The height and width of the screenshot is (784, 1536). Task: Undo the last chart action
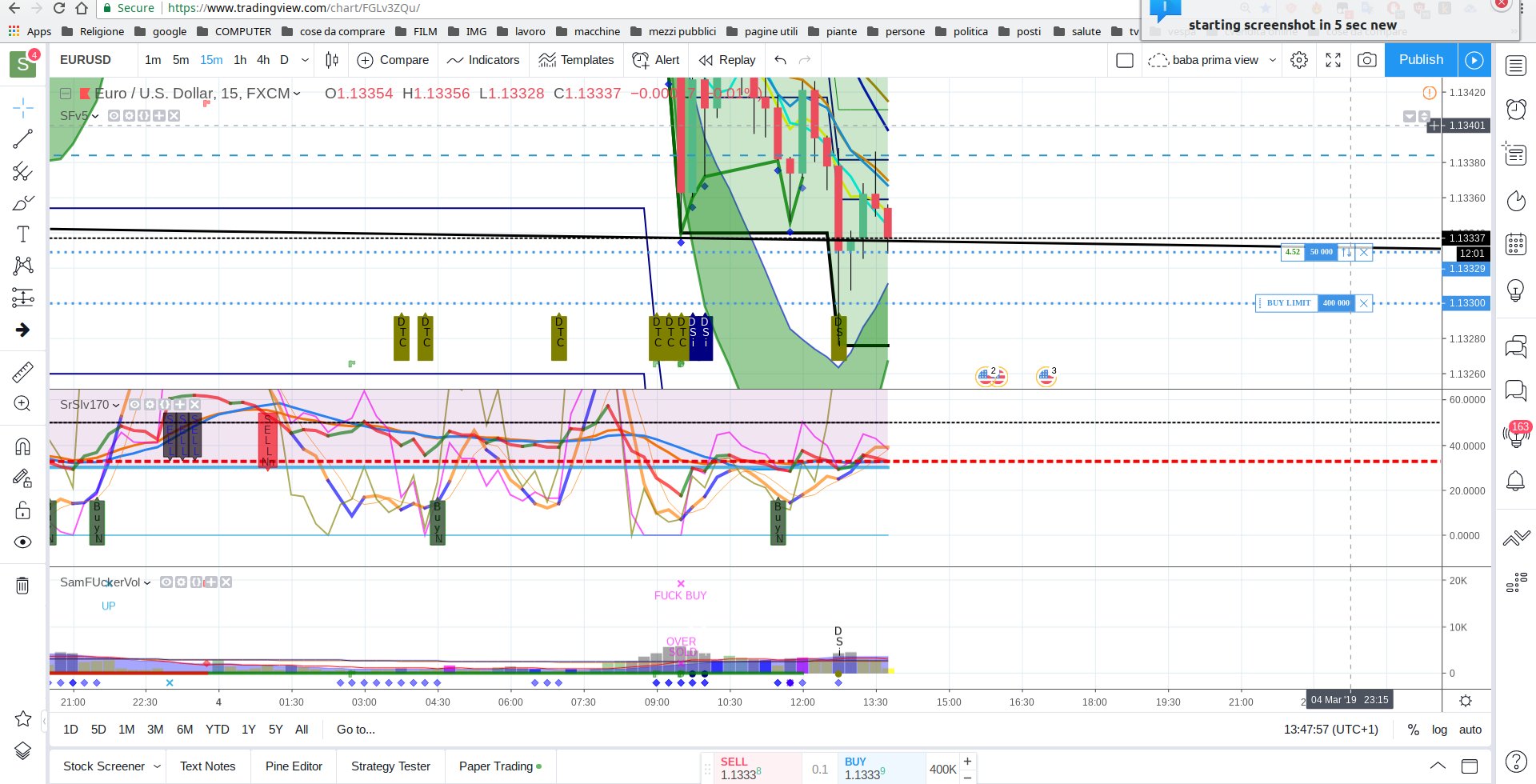coord(781,60)
